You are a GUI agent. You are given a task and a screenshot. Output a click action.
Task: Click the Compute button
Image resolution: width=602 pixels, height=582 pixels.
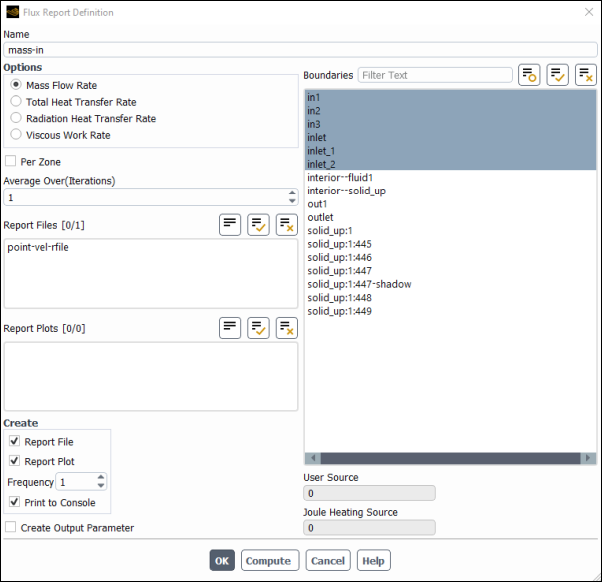point(270,561)
